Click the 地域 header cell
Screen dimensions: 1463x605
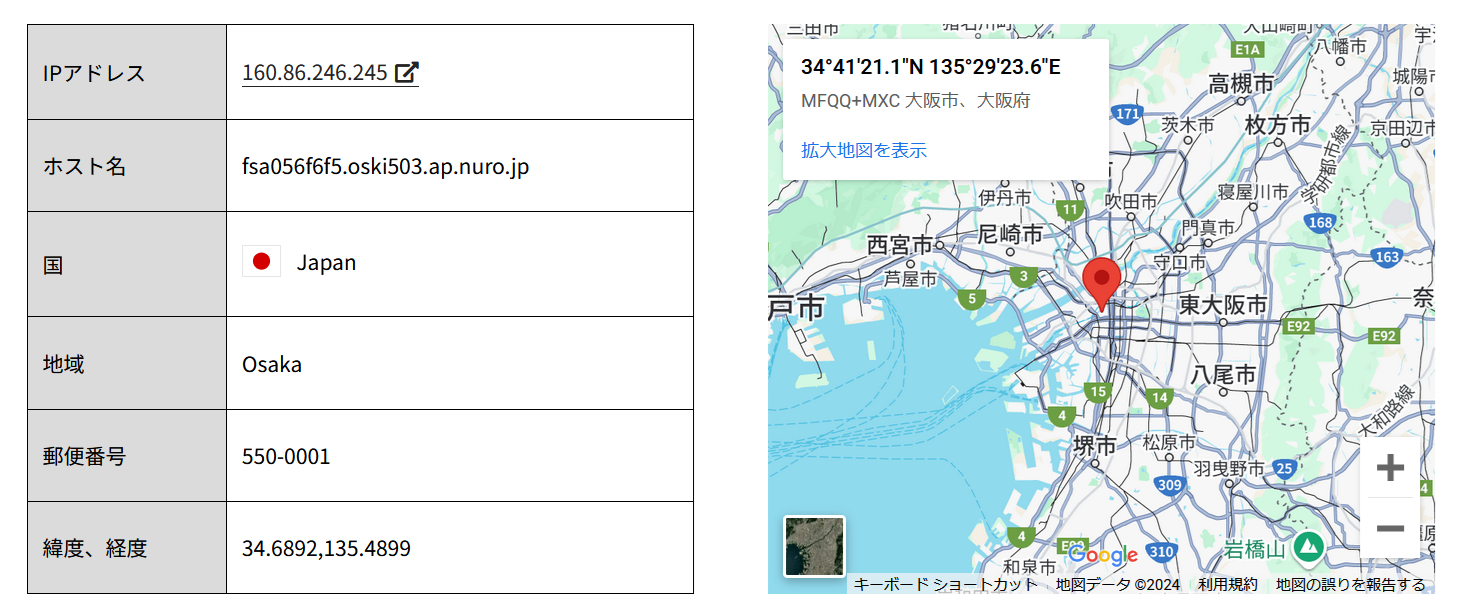(127, 363)
